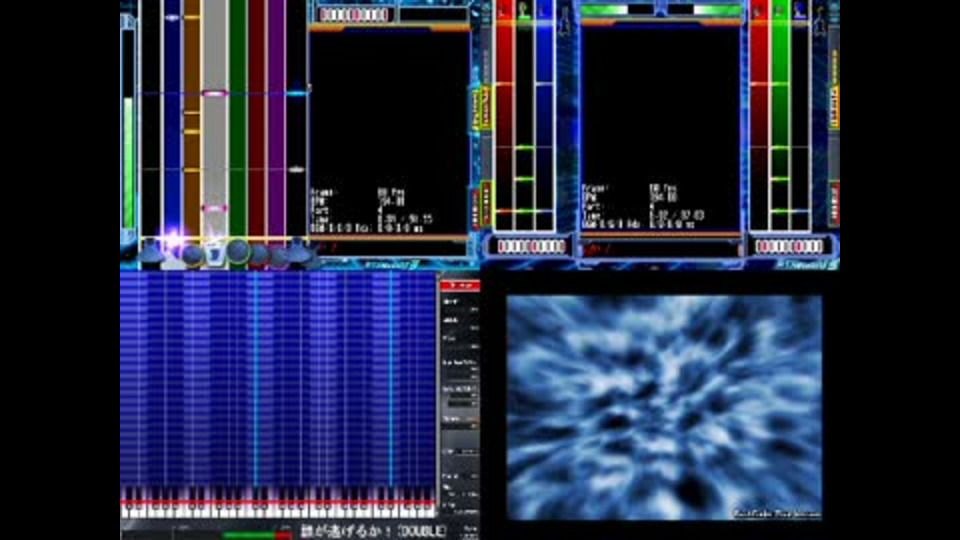Tap the round key button under green lane
Image resolution: width=960 pixels, height=540 pixels.
(238, 251)
